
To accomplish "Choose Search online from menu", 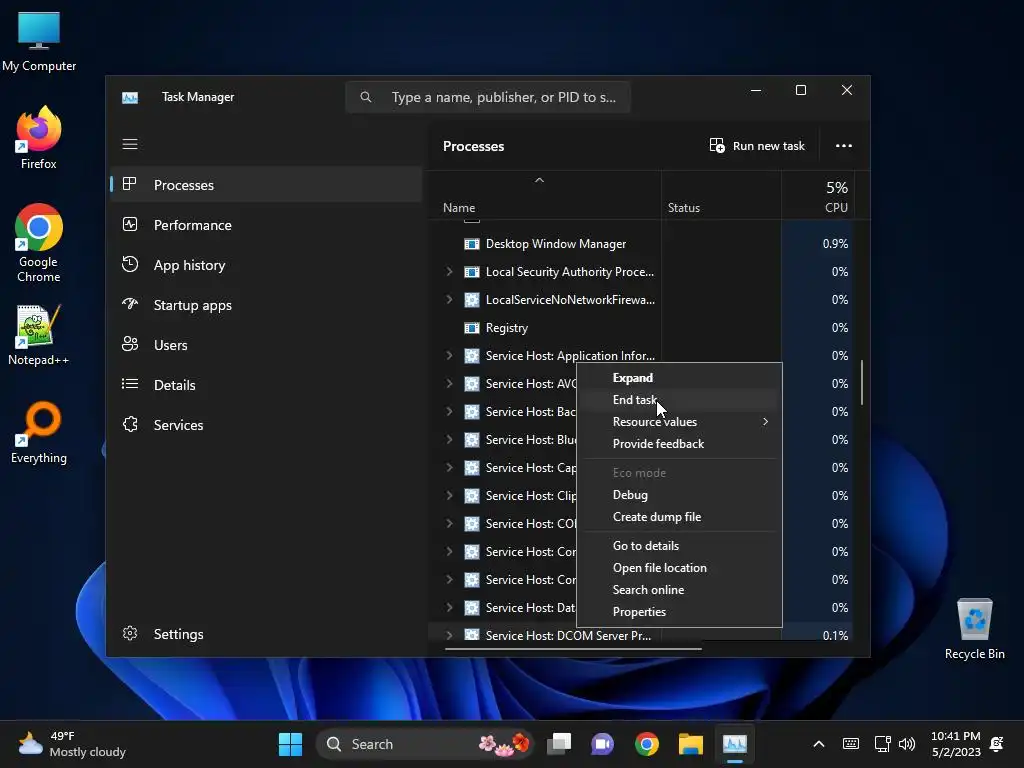I will tap(679, 590).
